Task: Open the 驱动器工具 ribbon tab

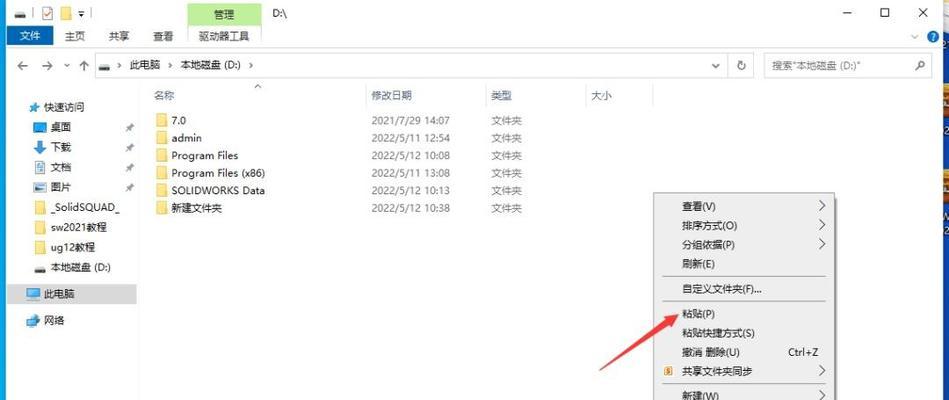Action: click(224, 36)
